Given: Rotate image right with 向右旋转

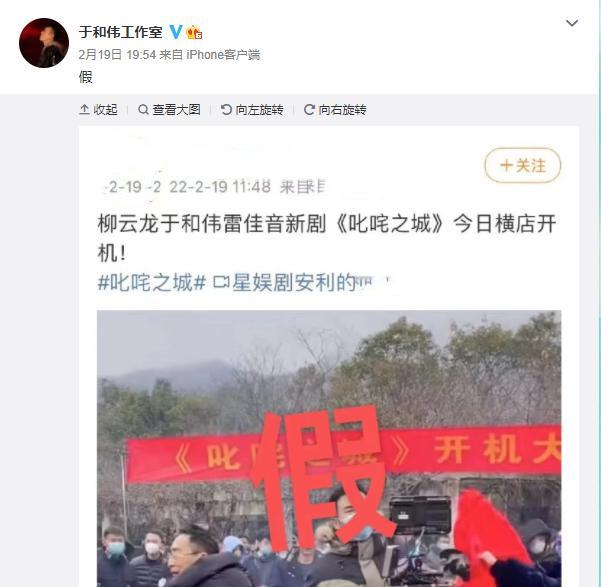Looking at the screenshot, I should pyautogui.click(x=335, y=110).
